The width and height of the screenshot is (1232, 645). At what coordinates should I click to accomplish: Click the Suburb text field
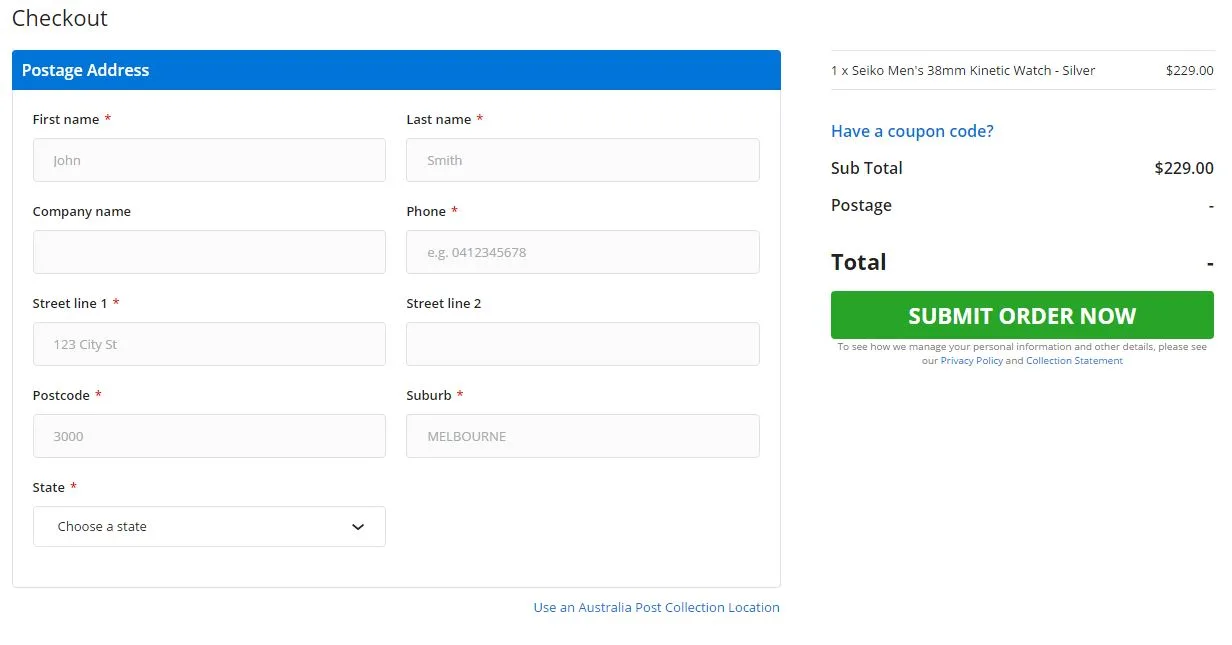click(x=582, y=436)
